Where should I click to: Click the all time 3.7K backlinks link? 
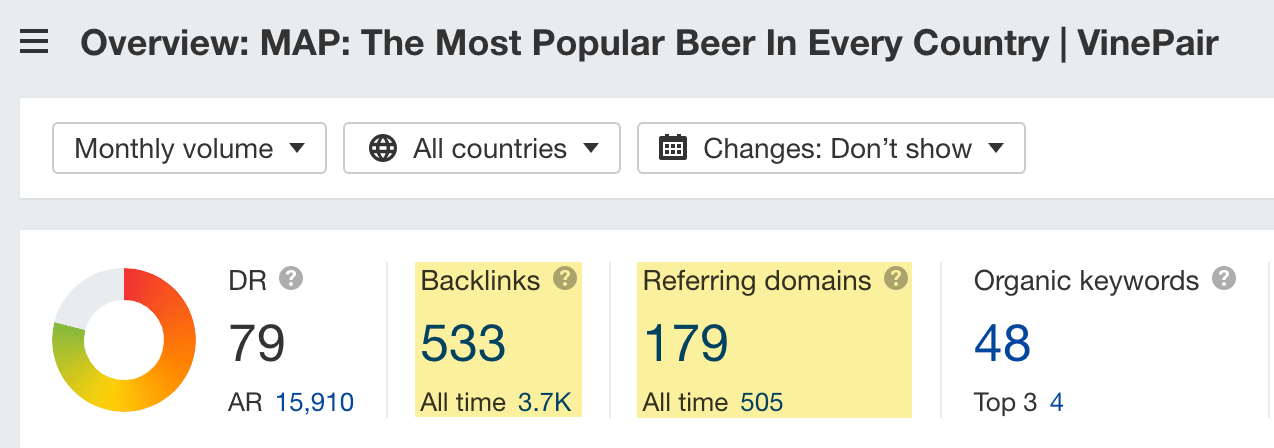[545, 403]
